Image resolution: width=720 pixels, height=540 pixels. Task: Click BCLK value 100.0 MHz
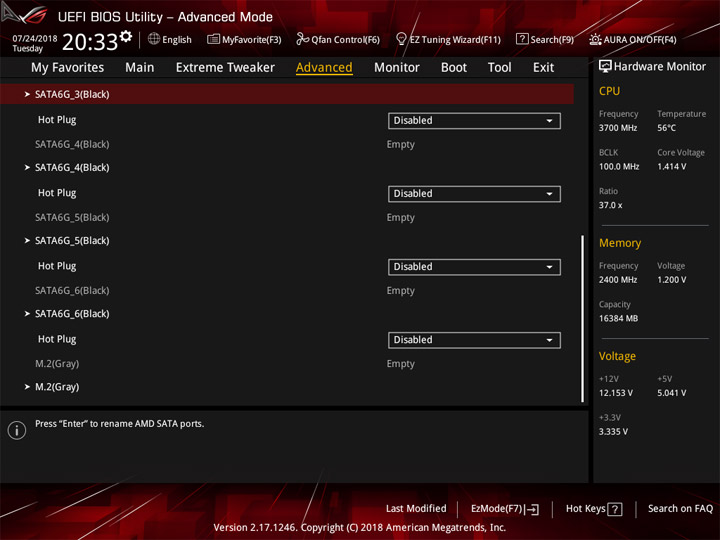click(x=619, y=166)
